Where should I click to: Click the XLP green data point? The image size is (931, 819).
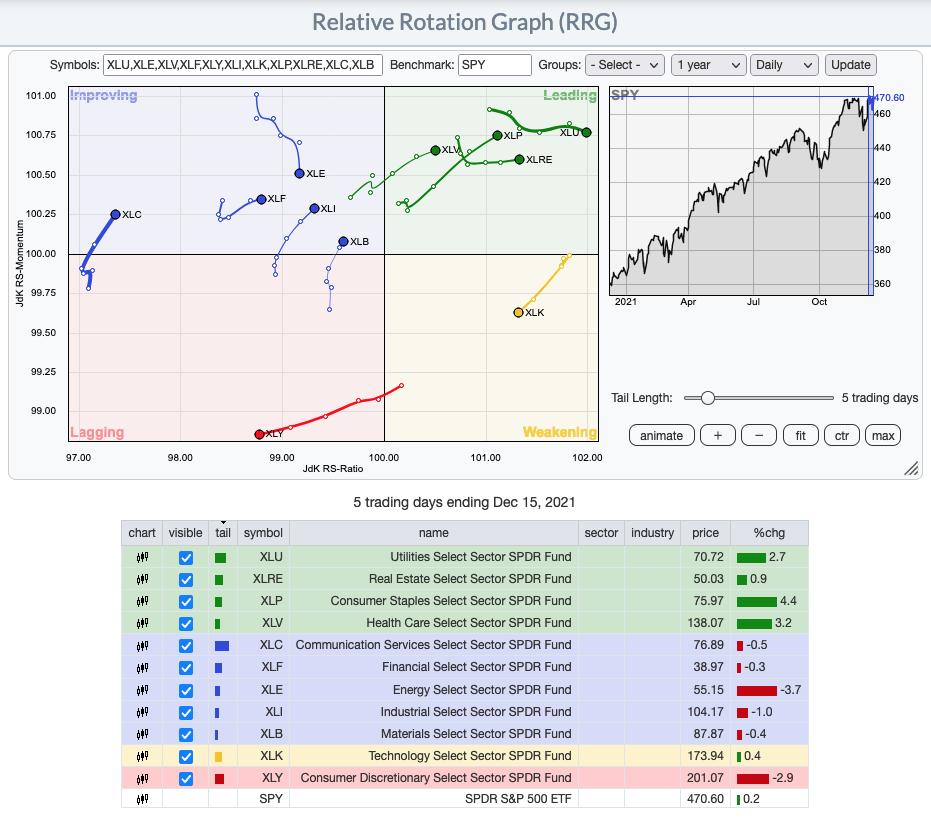coord(498,135)
